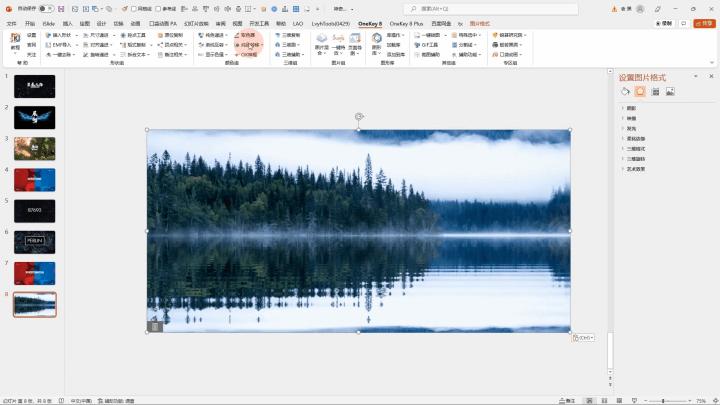This screenshot has height=405, width=720.
Task: Expand the 发光 glow section
Action: (631, 129)
